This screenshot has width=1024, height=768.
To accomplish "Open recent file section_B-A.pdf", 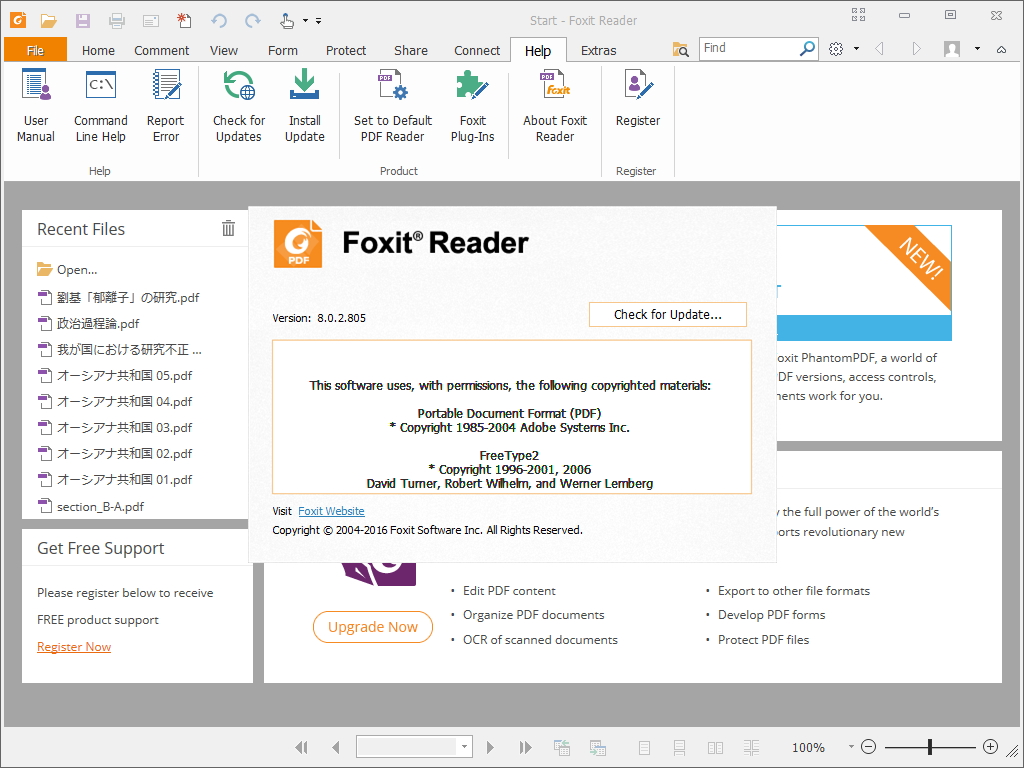I will tap(100, 506).
